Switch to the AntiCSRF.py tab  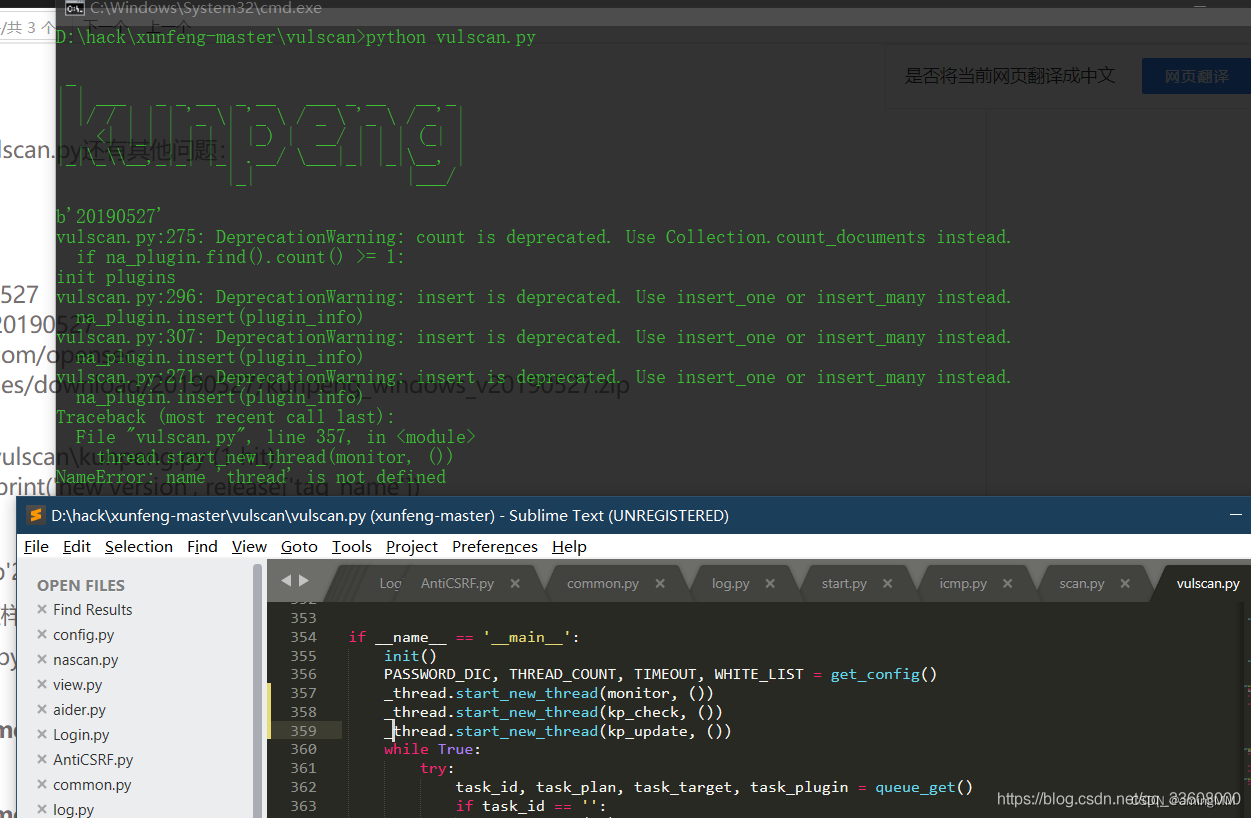point(457,583)
